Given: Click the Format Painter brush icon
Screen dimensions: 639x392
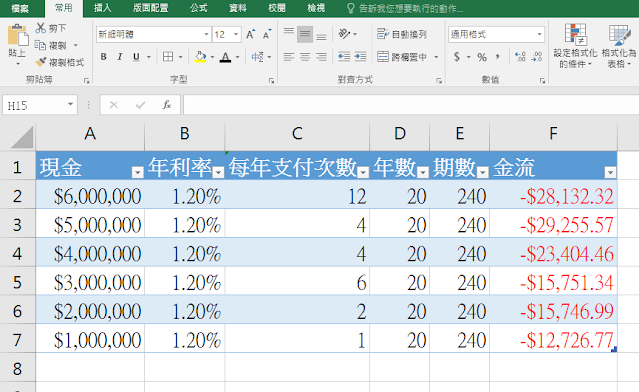Looking at the screenshot, I should [41, 62].
